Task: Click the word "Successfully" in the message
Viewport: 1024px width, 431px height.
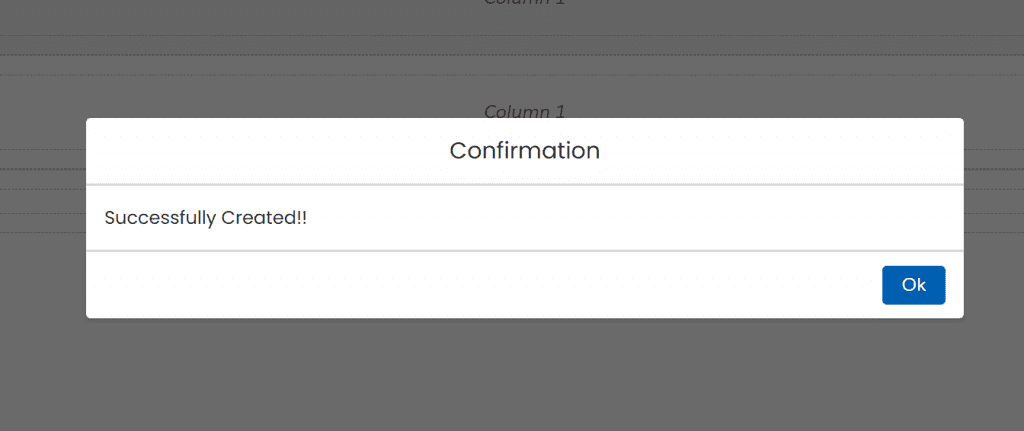Action: click(154, 217)
